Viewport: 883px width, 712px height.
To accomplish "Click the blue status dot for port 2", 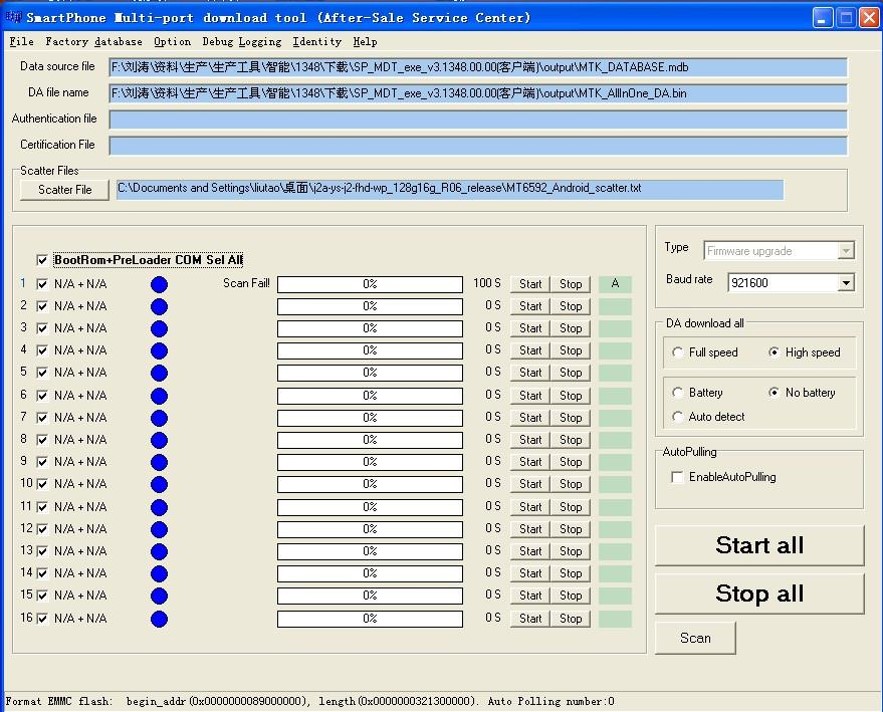I will click(159, 306).
